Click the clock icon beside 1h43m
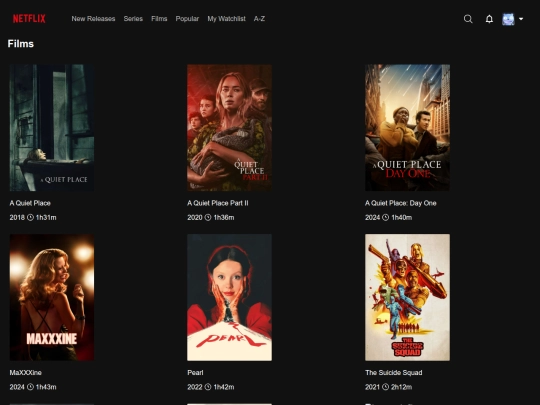540x405 pixels. coord(30,387)
